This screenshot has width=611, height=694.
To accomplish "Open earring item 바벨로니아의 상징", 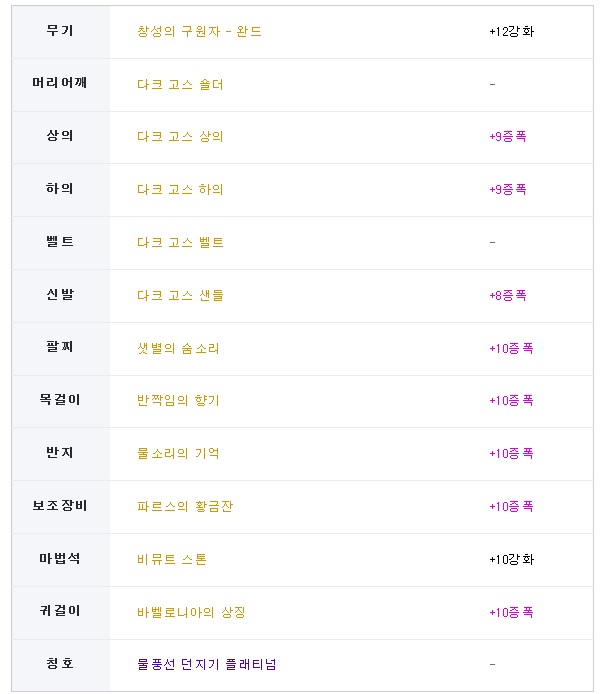I will (x=191, y=612).
